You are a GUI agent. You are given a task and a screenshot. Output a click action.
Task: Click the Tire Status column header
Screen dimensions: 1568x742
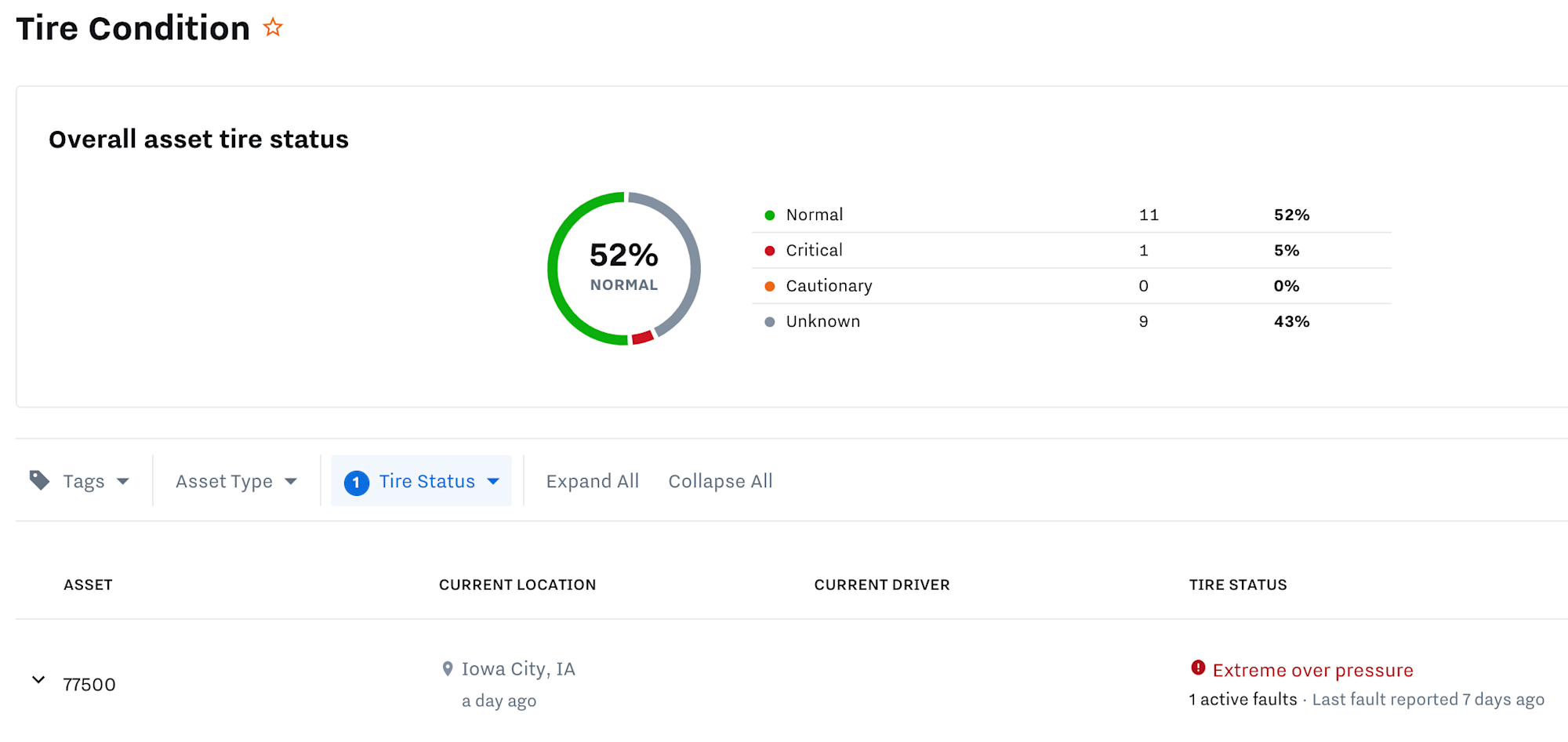point(1238,585)
